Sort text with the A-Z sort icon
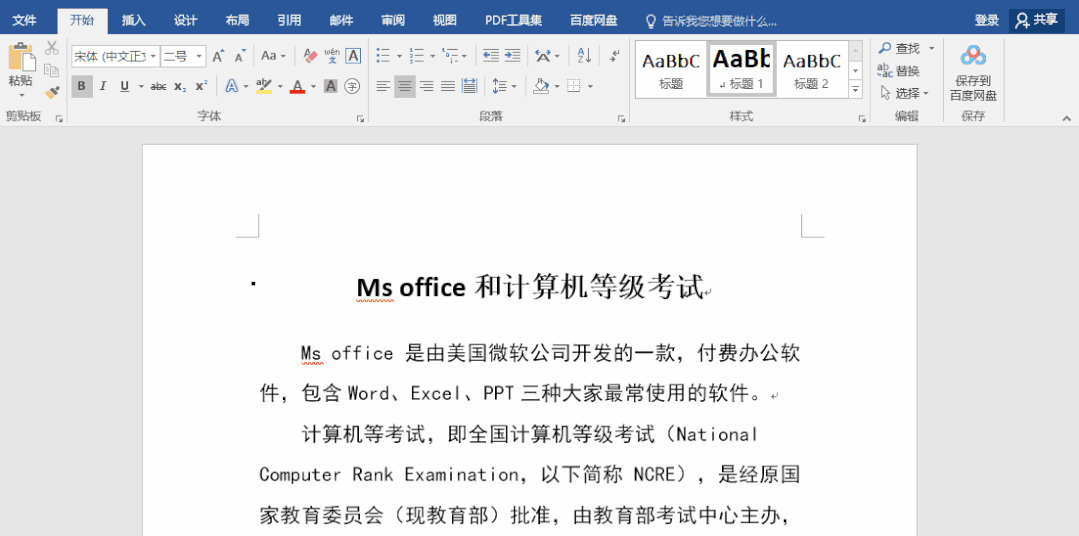1079x536 pixels. [x=584, y=56]
